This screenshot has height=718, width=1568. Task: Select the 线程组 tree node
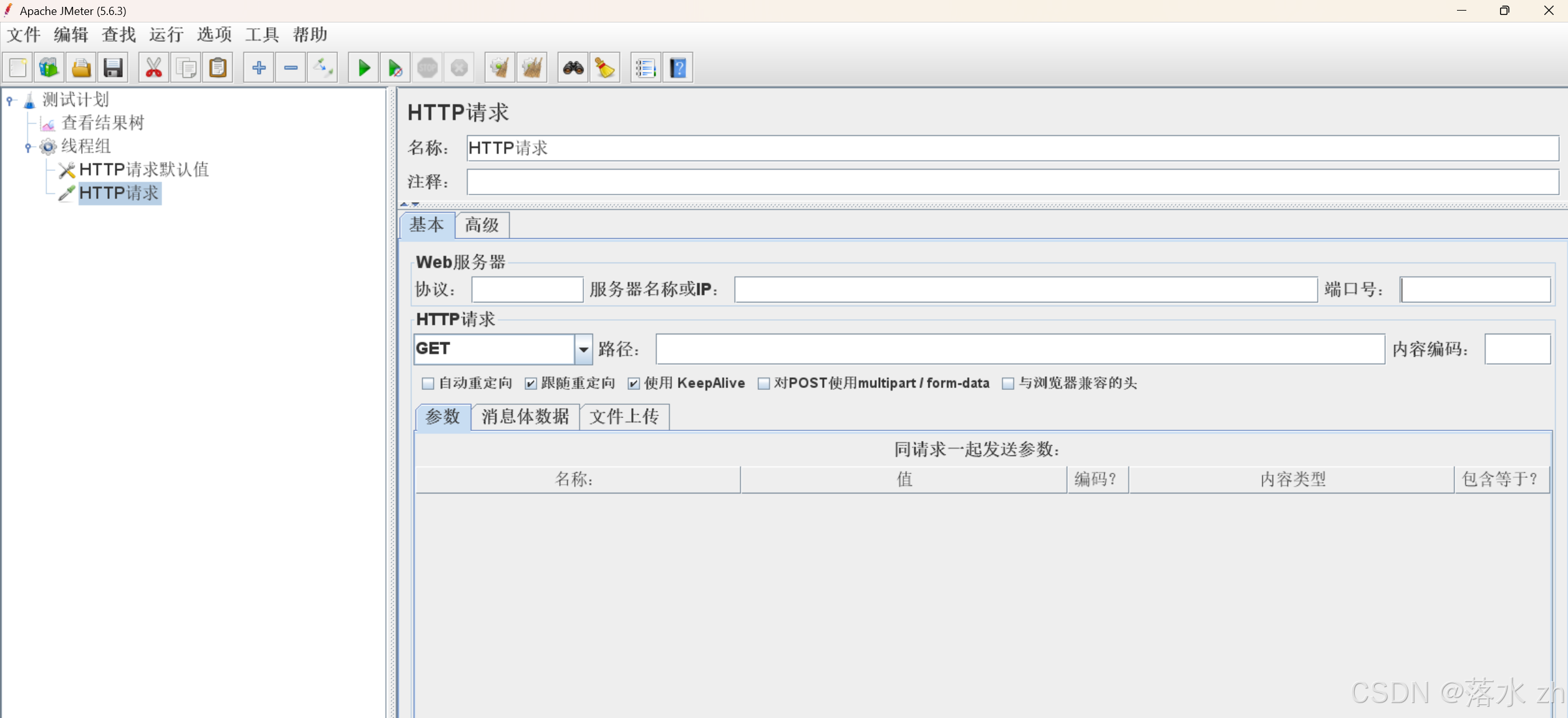coord(86,147)
